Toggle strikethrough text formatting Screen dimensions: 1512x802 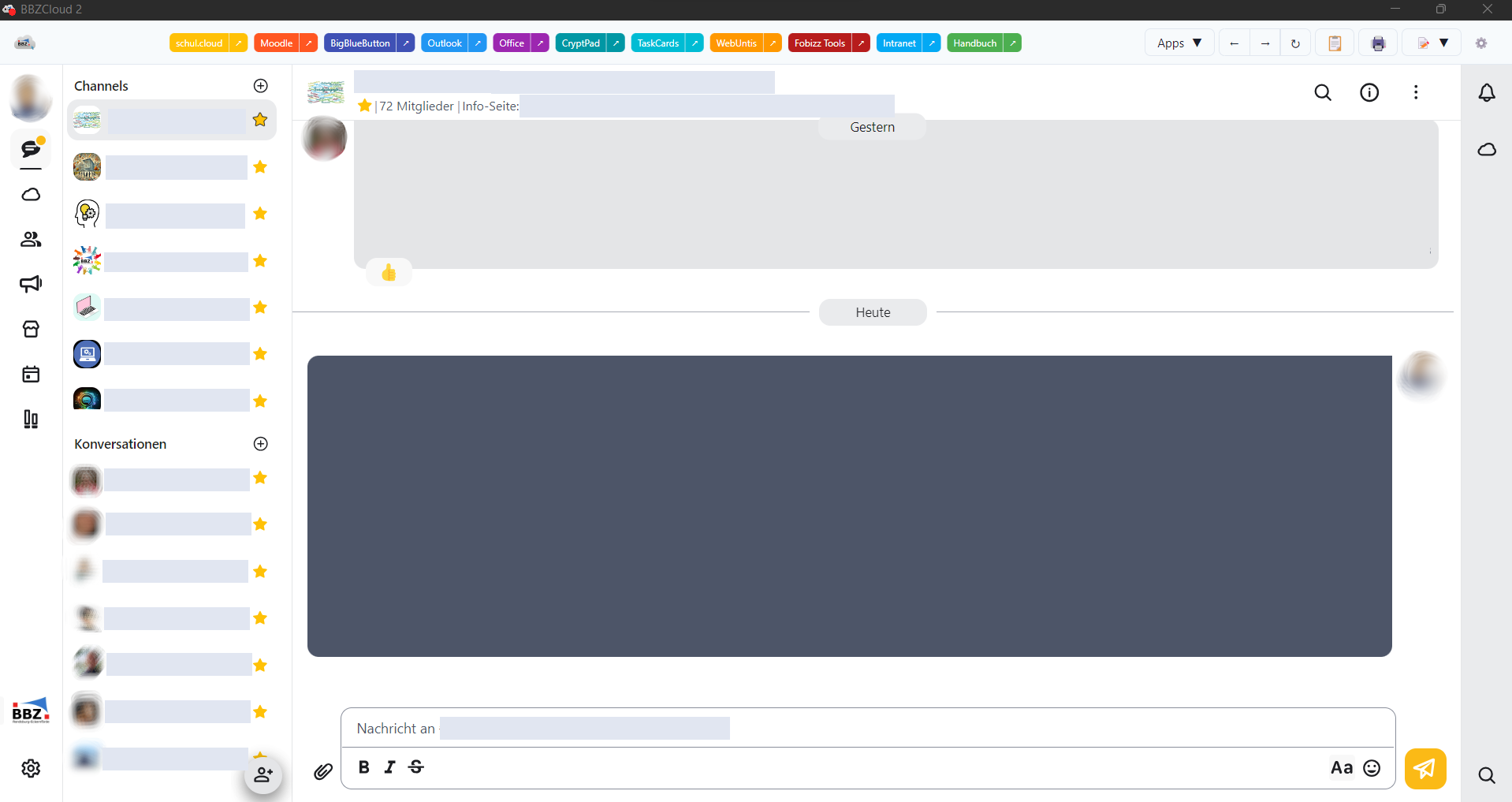click(416, 767)
